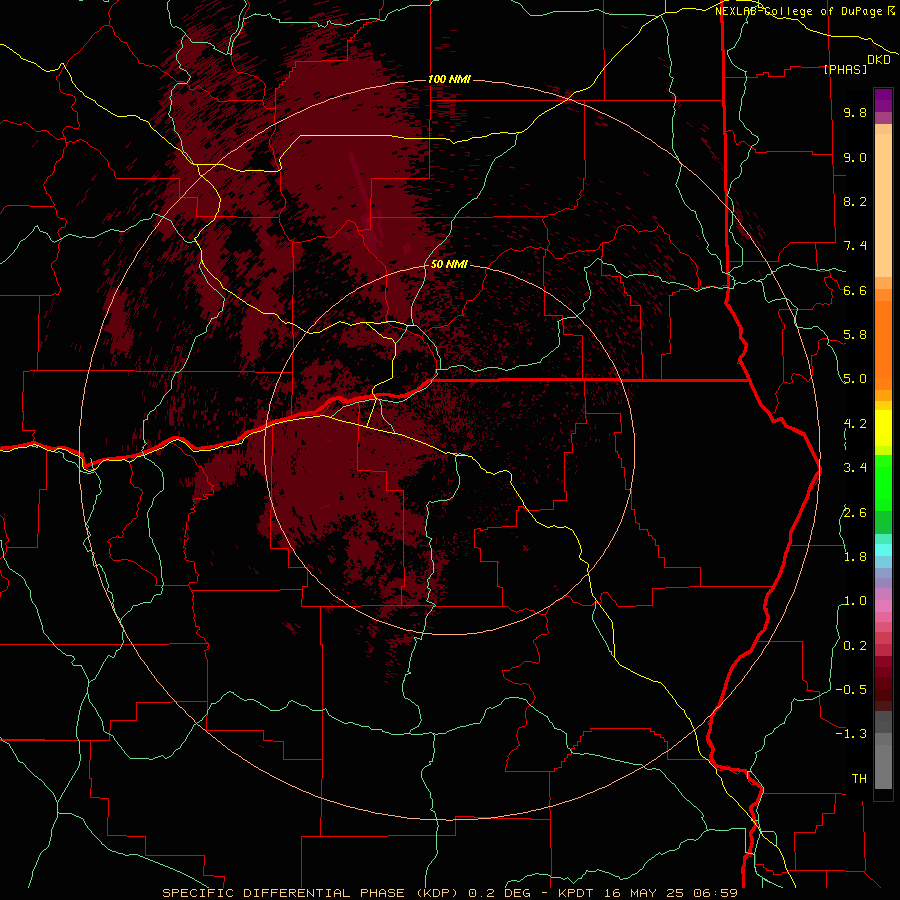Screen dimensions: 900x900
Task: Select the 9.8 scale value
Action: 855,112
